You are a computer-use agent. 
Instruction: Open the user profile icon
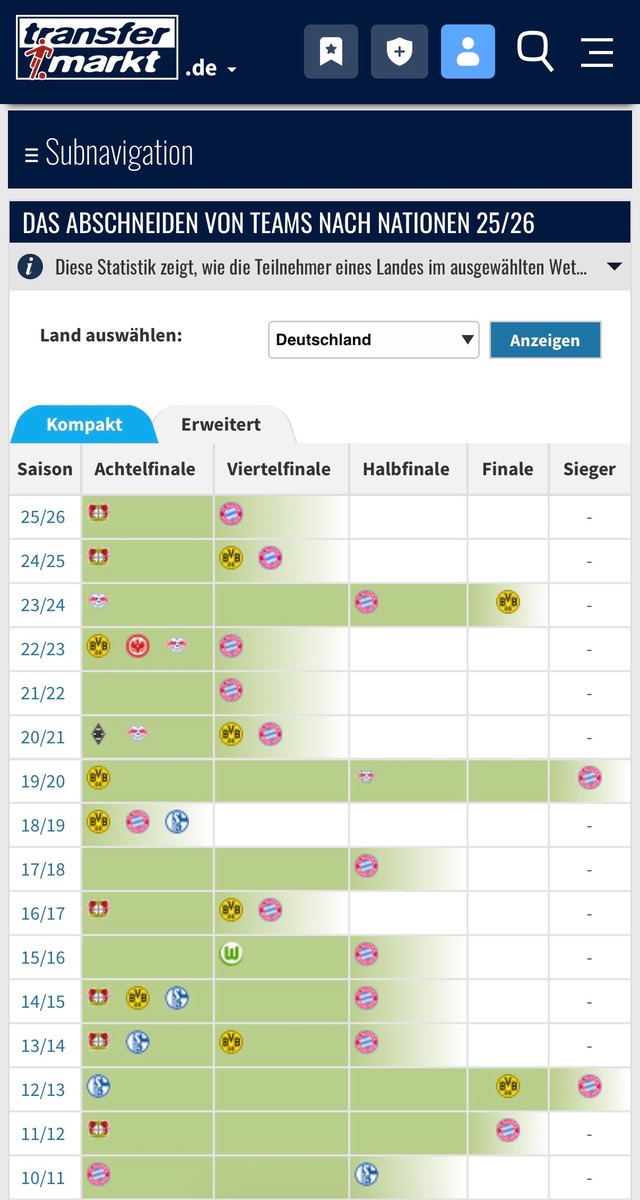click(467, 51)
